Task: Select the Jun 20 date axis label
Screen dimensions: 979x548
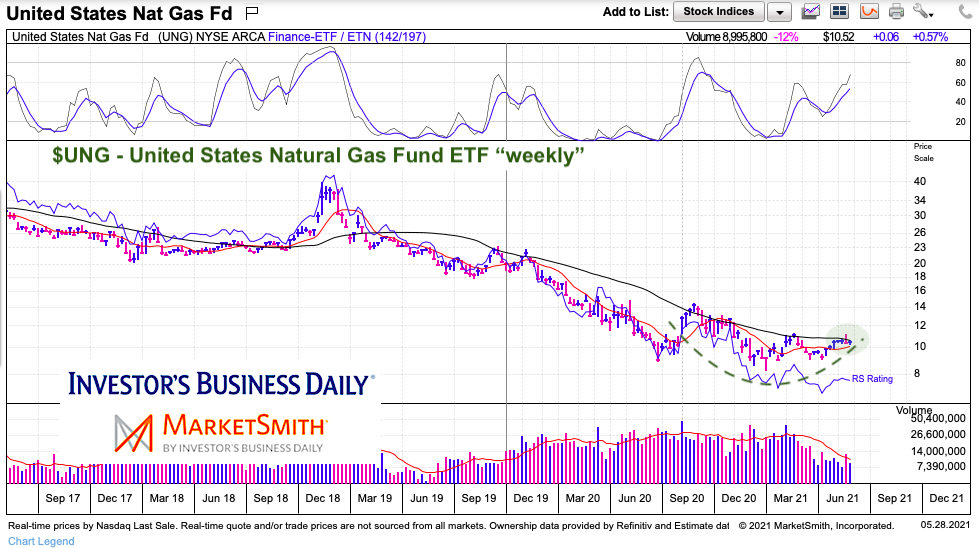Action: 635,498
